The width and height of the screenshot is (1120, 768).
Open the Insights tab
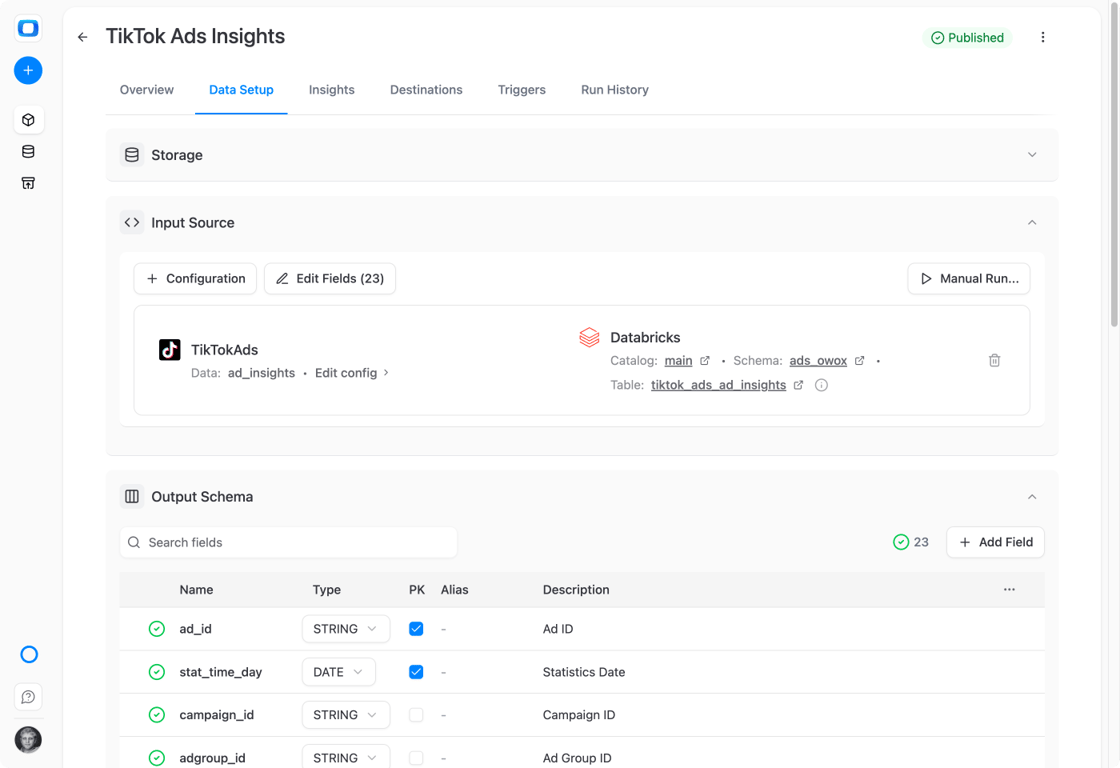331,90
